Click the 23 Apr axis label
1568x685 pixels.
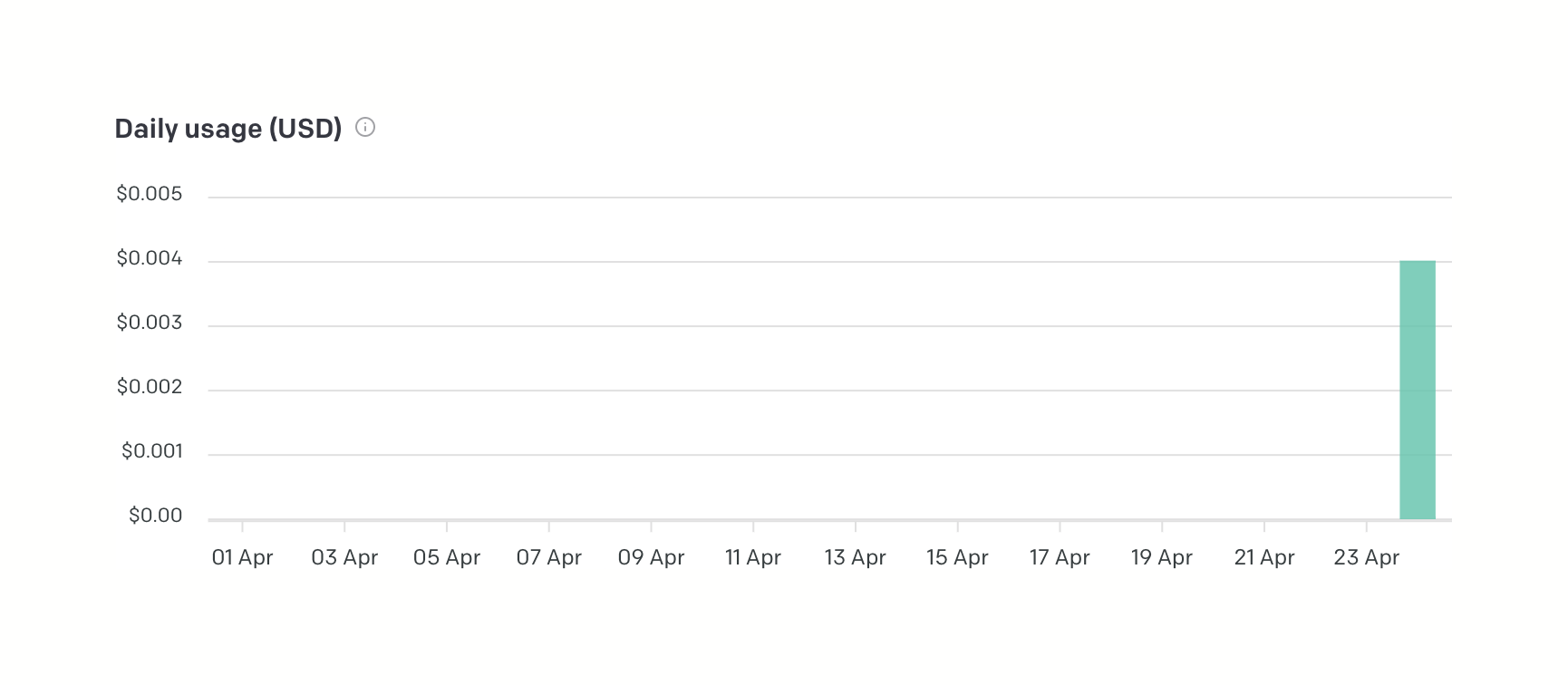pos(1366,557)
